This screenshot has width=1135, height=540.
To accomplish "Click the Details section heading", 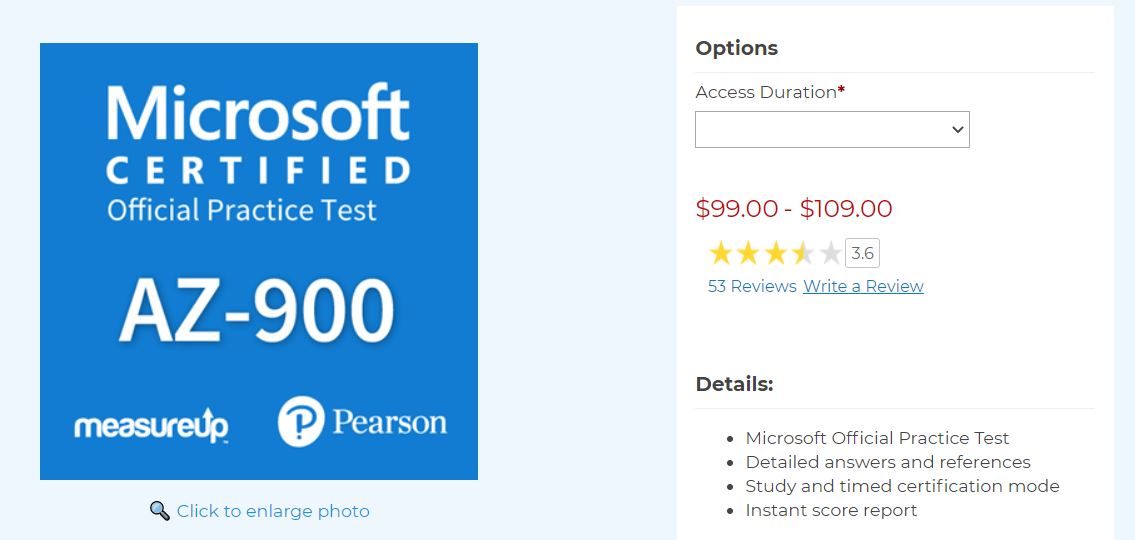I will [x=734, y=384].
